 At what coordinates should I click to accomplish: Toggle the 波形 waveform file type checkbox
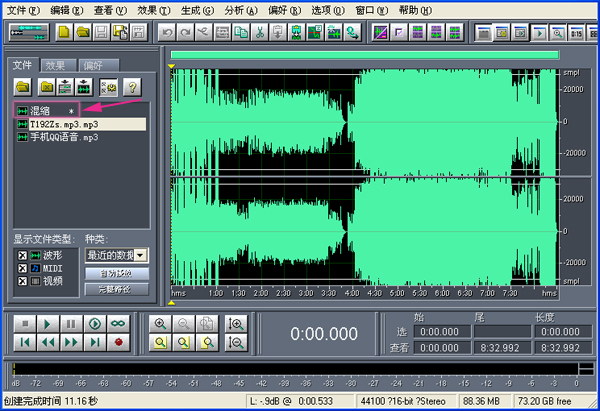[23, 255]
